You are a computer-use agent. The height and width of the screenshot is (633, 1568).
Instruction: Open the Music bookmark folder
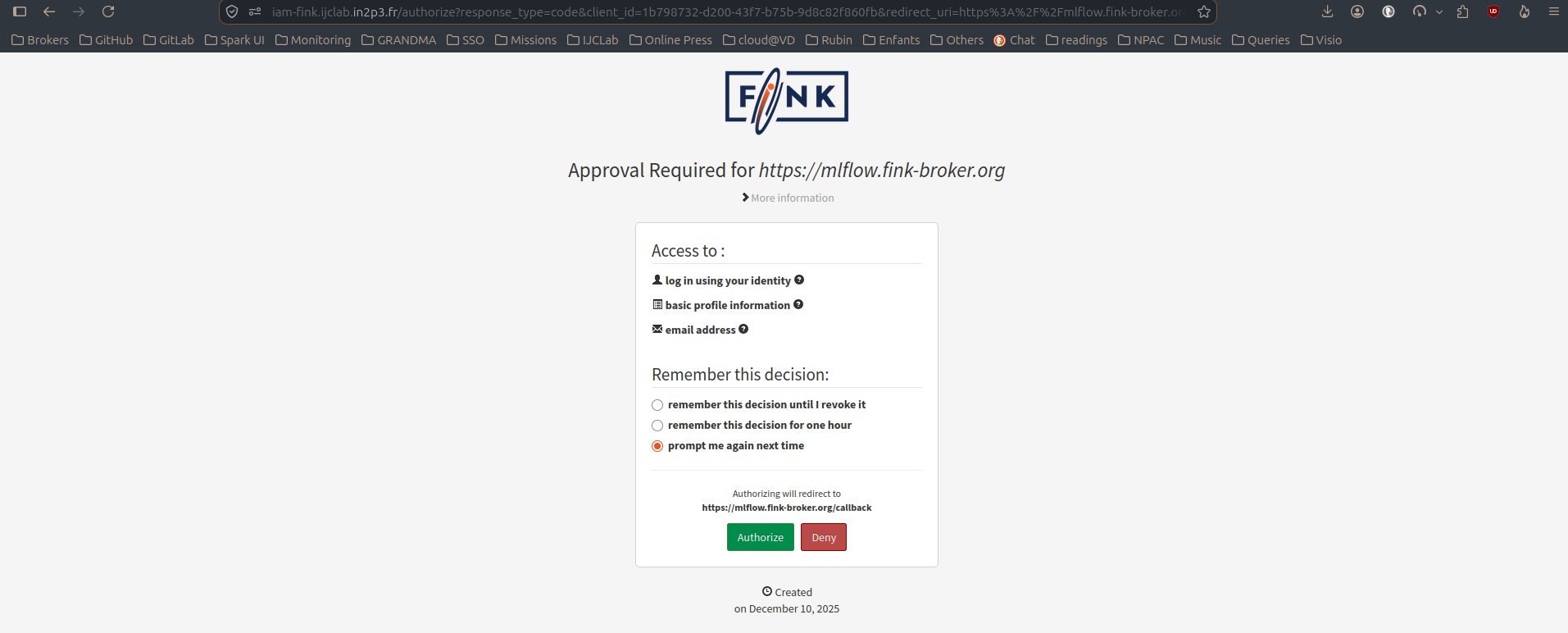coord(1198,40)
